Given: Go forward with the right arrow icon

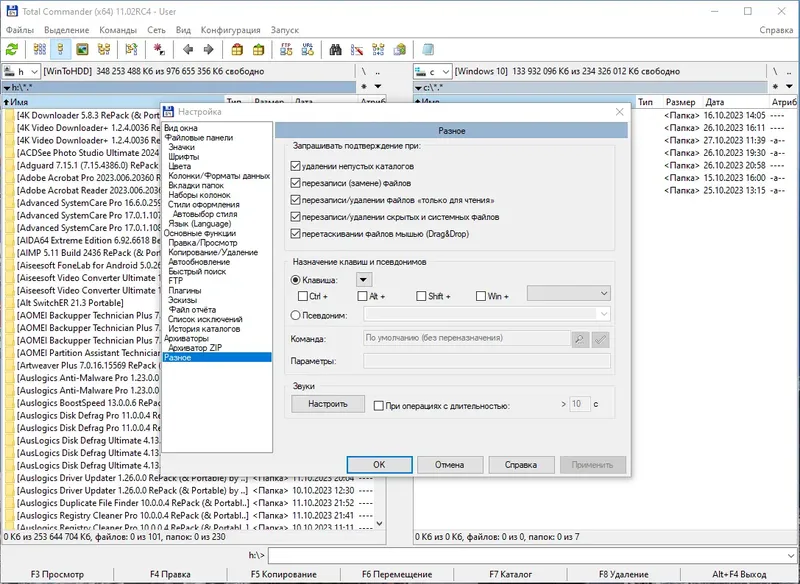Looking at the screenshot, I should 208,49.
